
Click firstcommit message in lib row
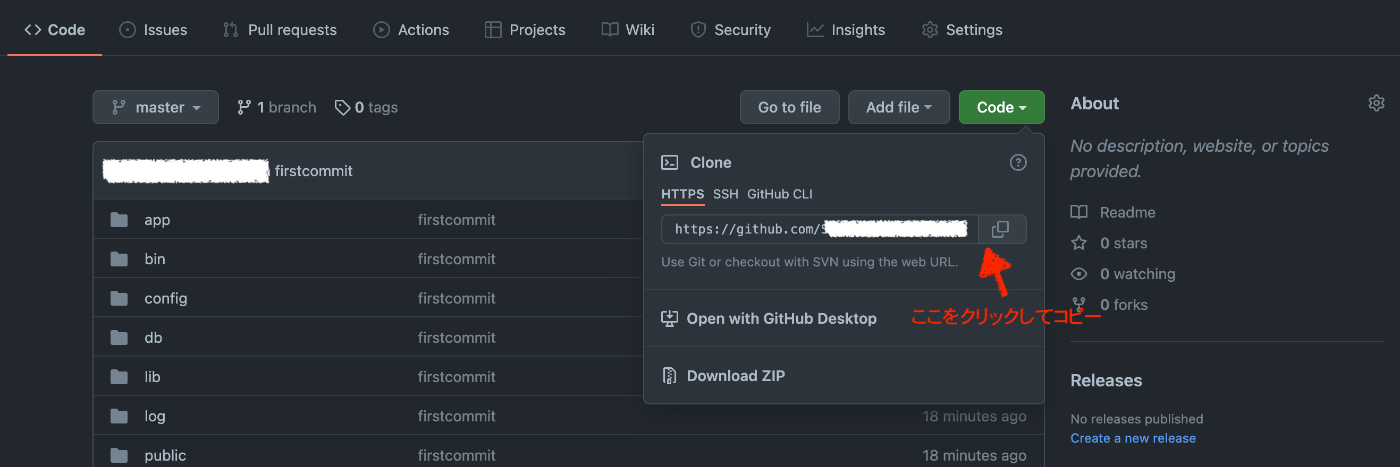457,377
